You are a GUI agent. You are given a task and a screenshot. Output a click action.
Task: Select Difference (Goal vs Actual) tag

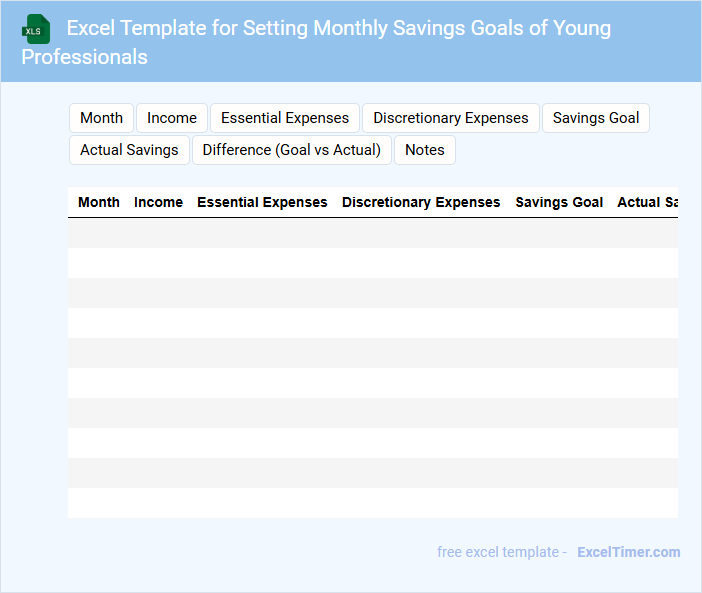(x=292, y=150)
